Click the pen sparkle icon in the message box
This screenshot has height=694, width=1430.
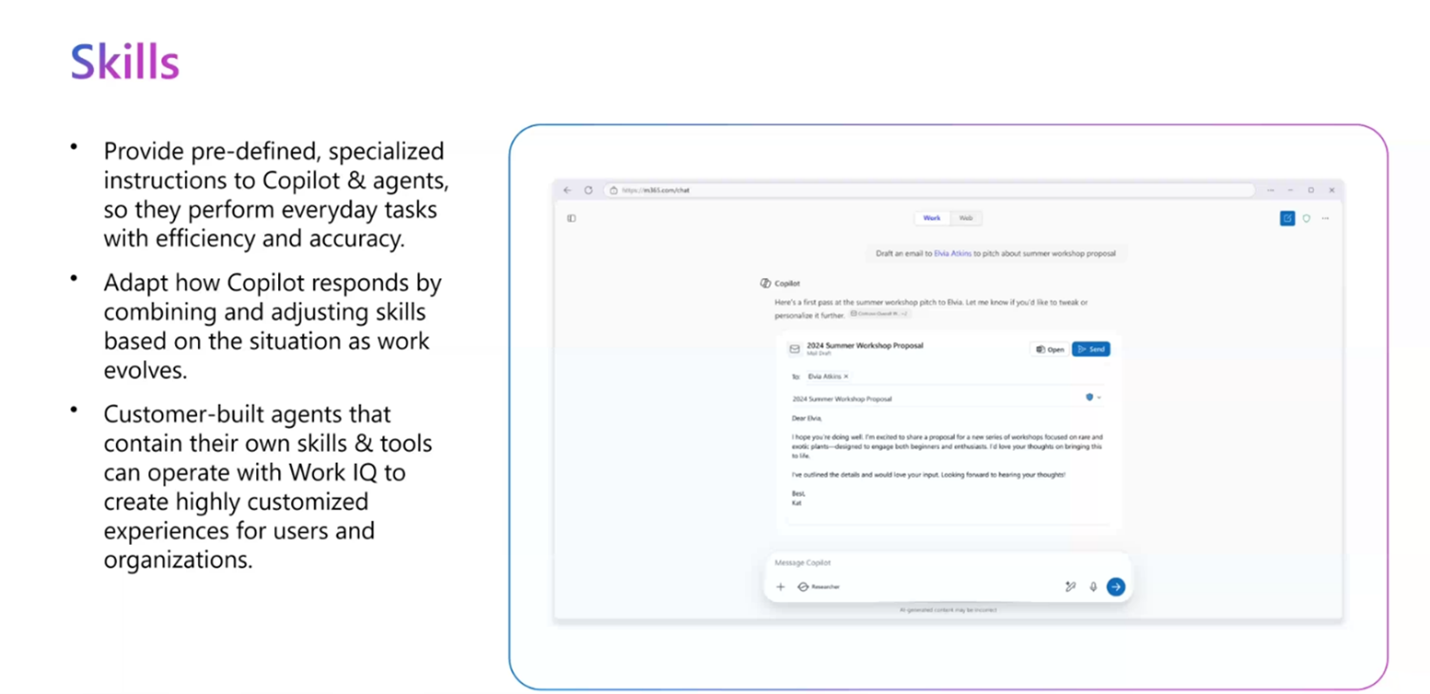coord(1070,587)
